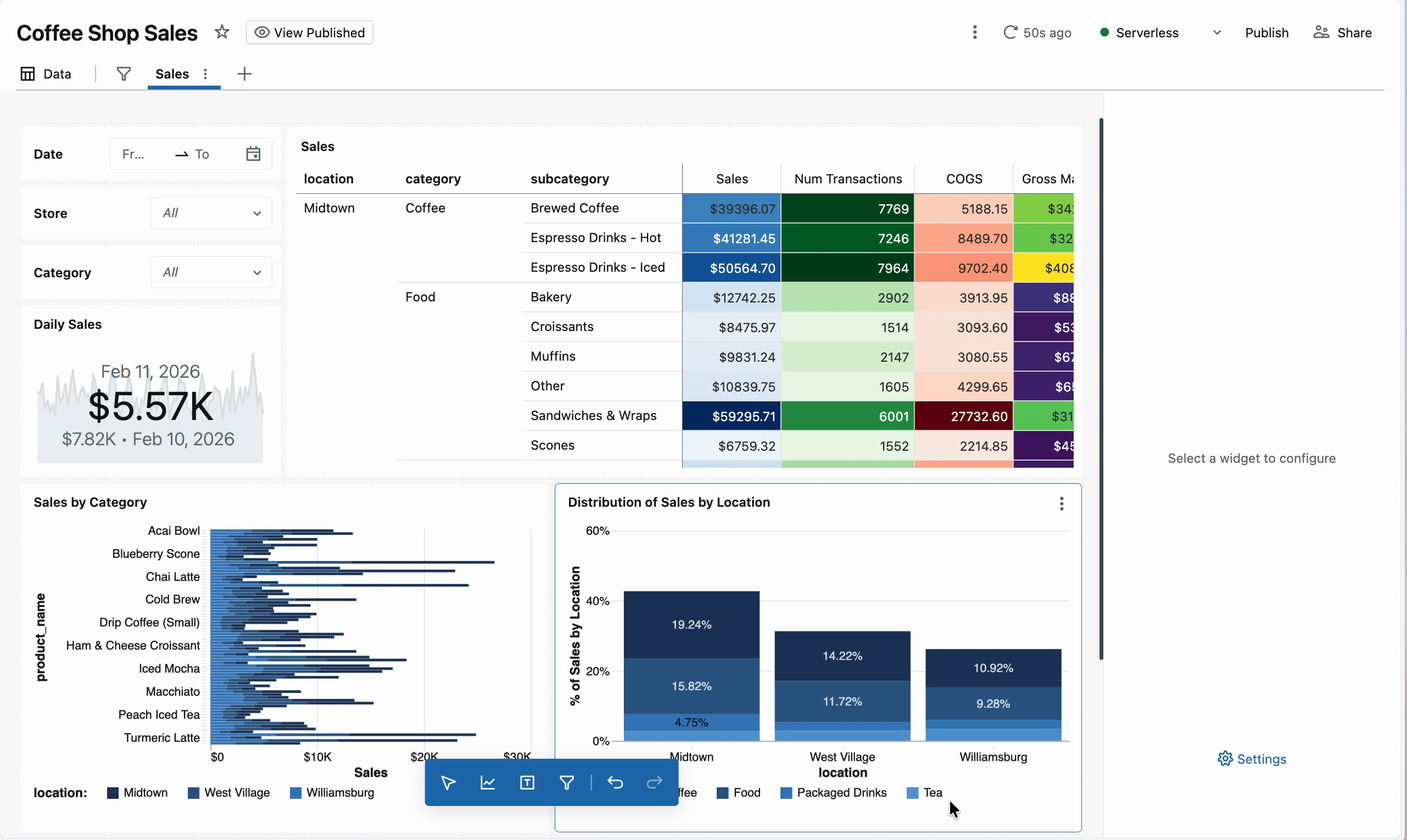Switch to the Data tab
The image size is (1407, 840).
point(47,74)
